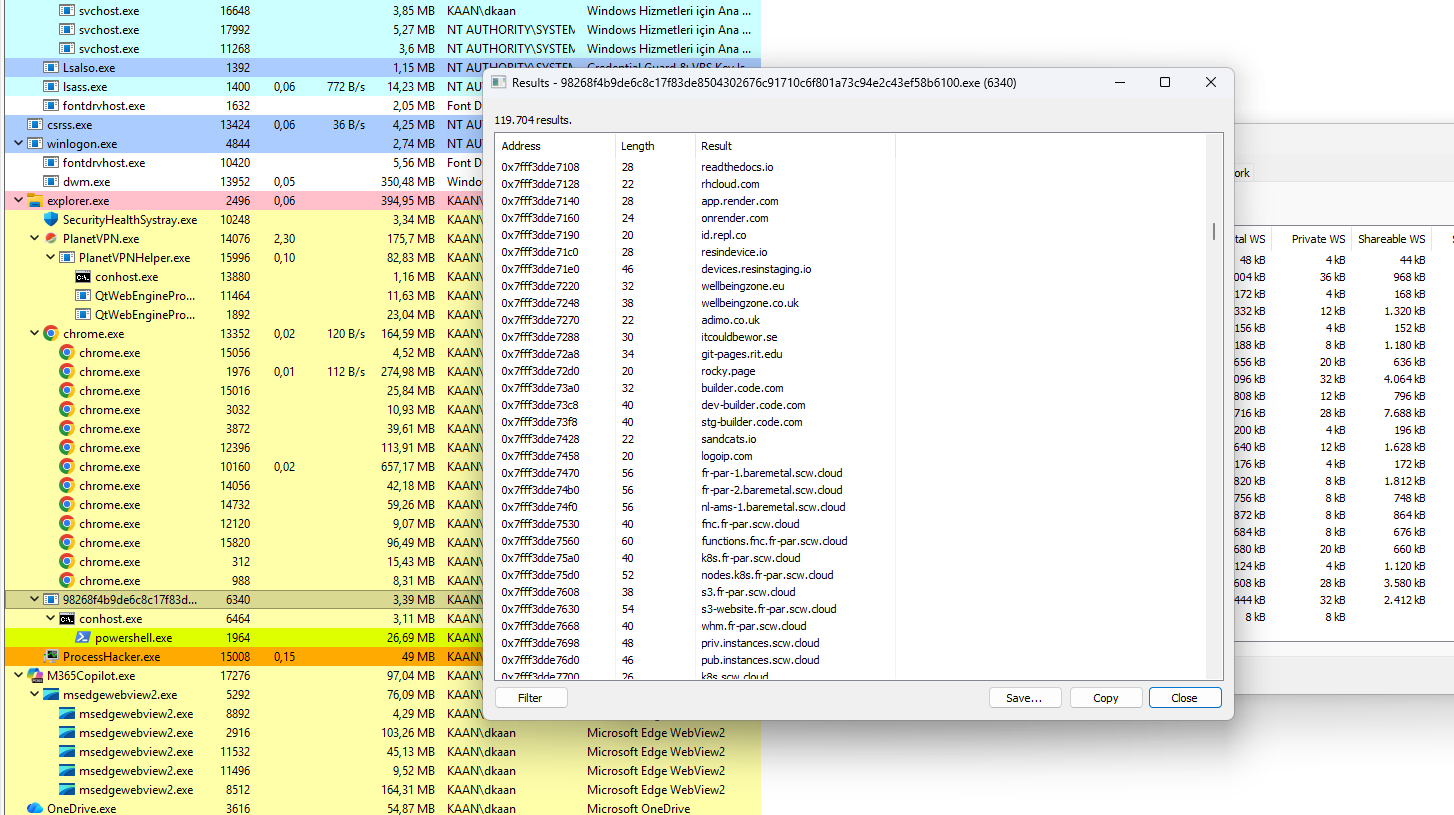The image size is (1454, 815).
Task: Click the Copy button in Results dialog
Action: click(x=1106, y=698)
